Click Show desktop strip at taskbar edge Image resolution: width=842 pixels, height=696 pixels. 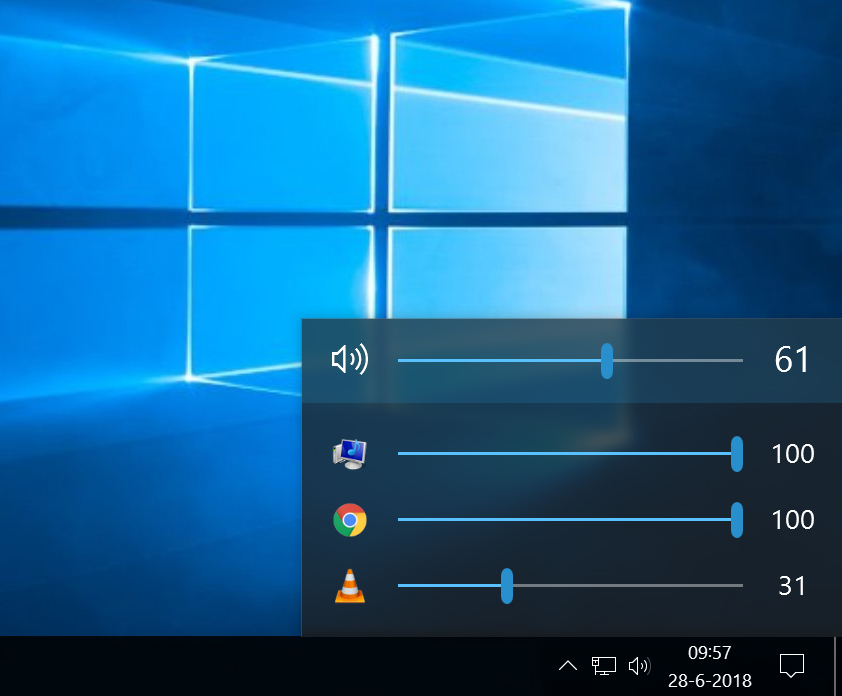tap(838, 666)
